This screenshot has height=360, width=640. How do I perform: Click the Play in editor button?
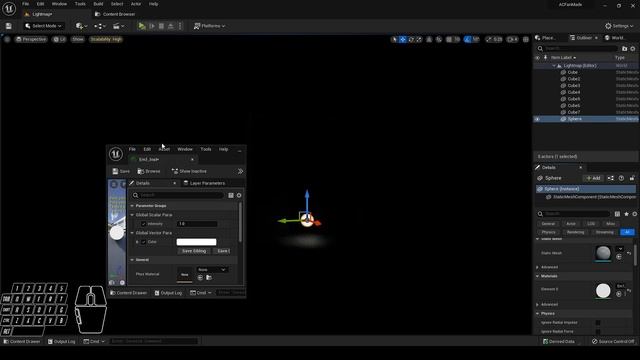[142, 26]
